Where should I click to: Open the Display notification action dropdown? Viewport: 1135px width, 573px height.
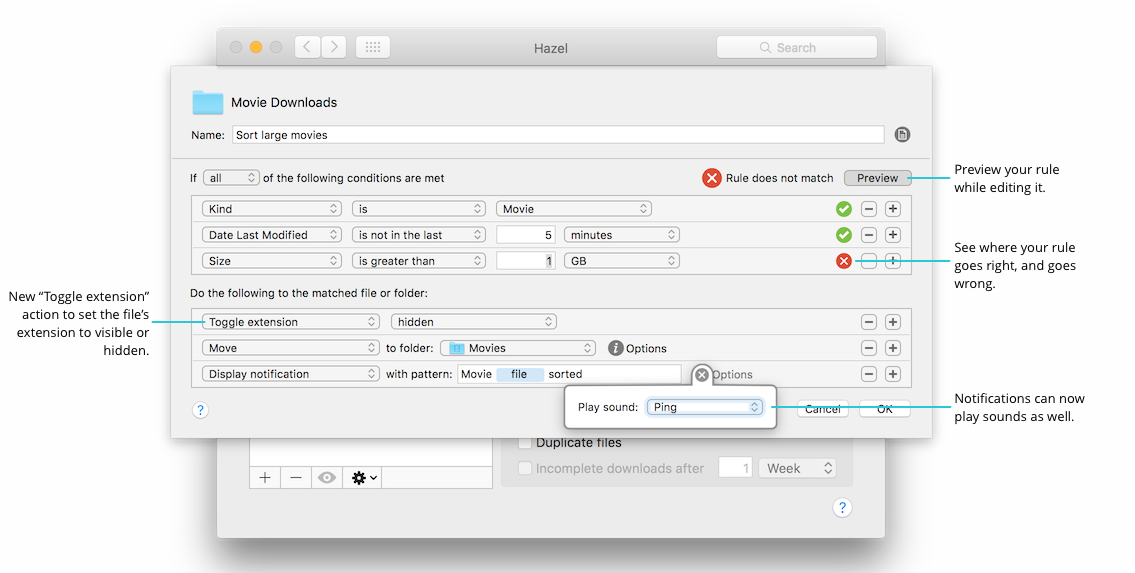tap(290, 374)
